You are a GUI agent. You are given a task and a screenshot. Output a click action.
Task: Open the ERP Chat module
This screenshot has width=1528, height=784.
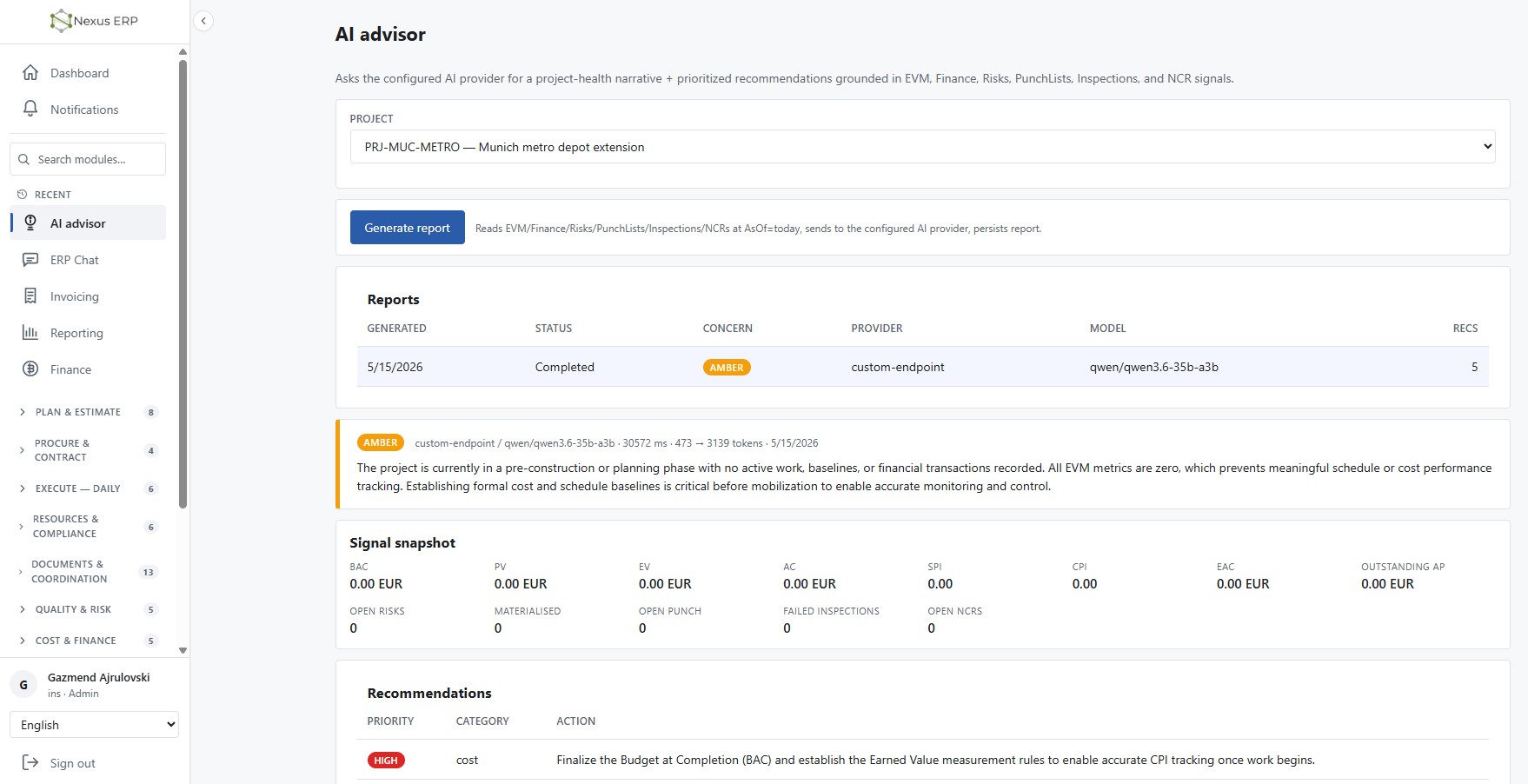[88, 260]
